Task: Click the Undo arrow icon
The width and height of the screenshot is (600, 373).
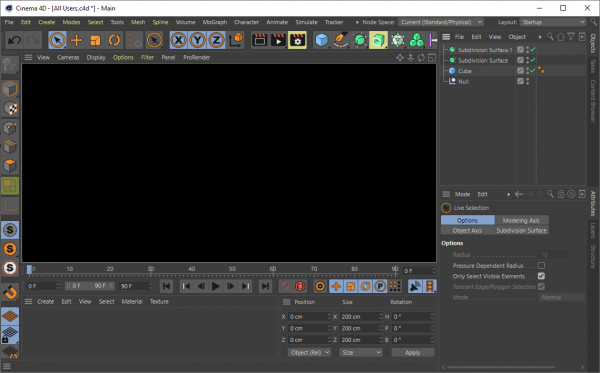Action: (x=15, y=40)
